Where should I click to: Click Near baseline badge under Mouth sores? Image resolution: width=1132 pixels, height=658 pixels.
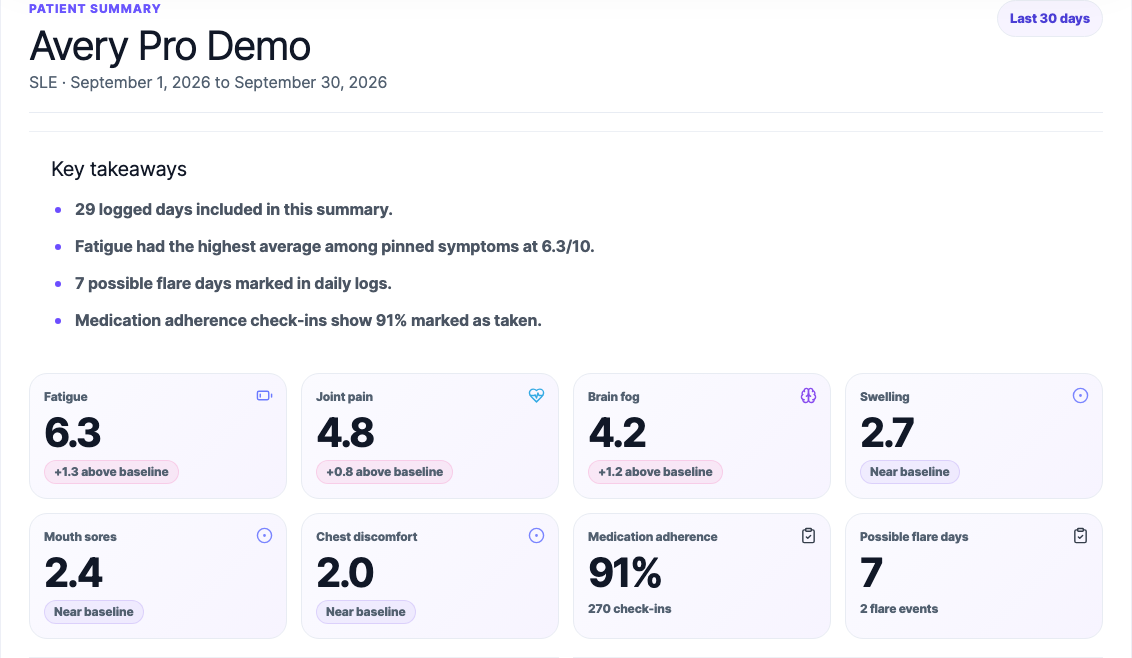click(x=94, y=612)
